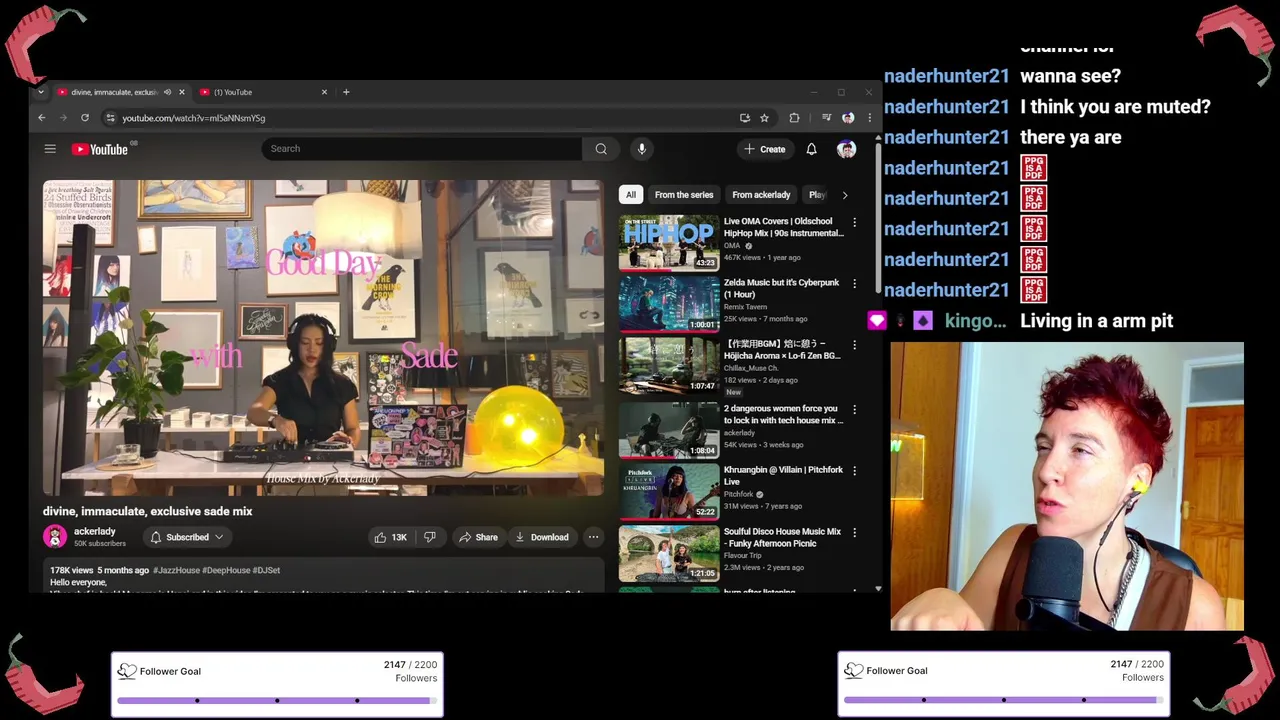The image size is (1280, 720).
Task: Click the Create button
Action: point(765,149)
